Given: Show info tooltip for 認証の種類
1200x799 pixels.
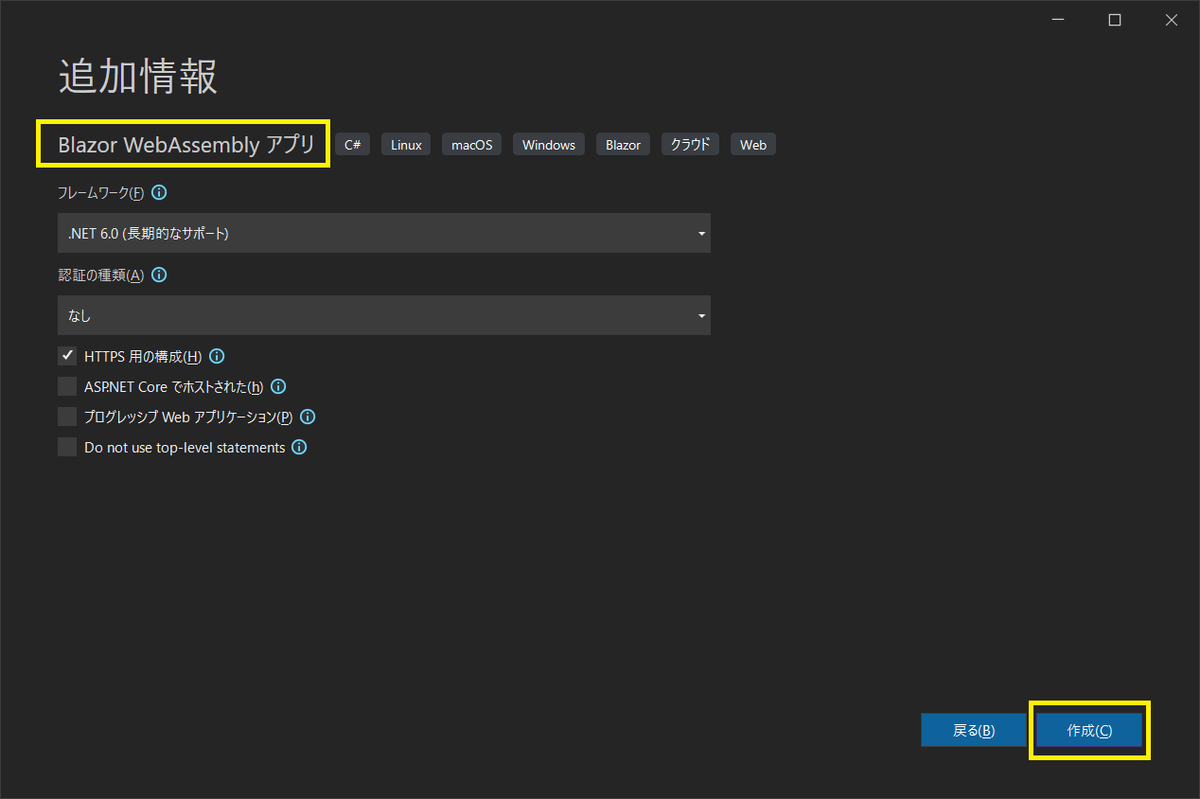Looking at the screenshot, I should pyautogui.click(x=159, y=275).
